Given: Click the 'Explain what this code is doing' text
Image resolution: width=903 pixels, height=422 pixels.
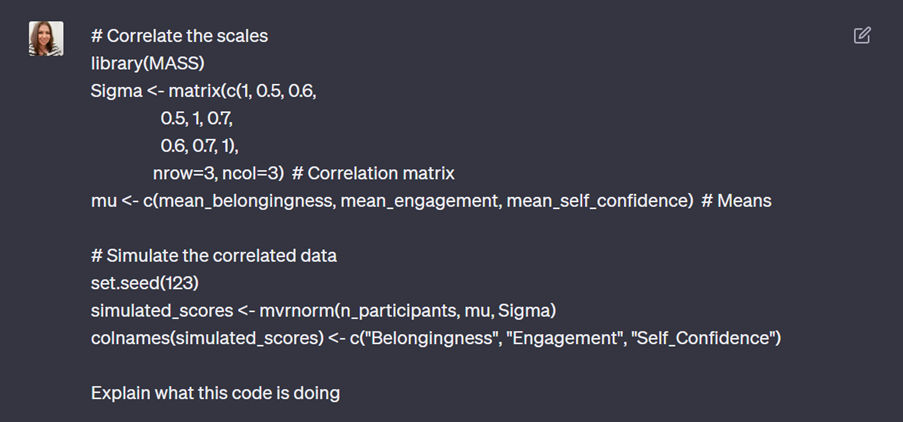Looking at the screenshot, I should (215, 393).
